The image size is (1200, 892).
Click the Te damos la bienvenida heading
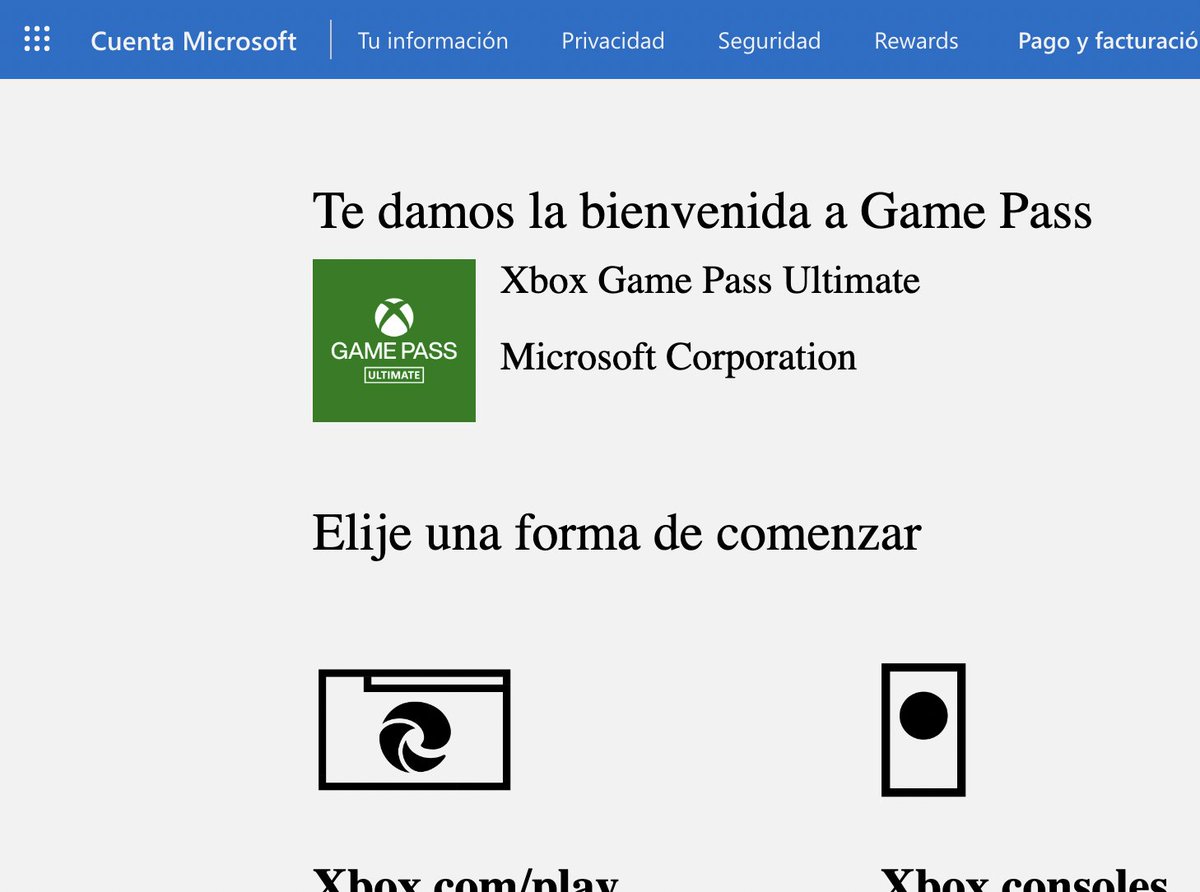(702, 211)
